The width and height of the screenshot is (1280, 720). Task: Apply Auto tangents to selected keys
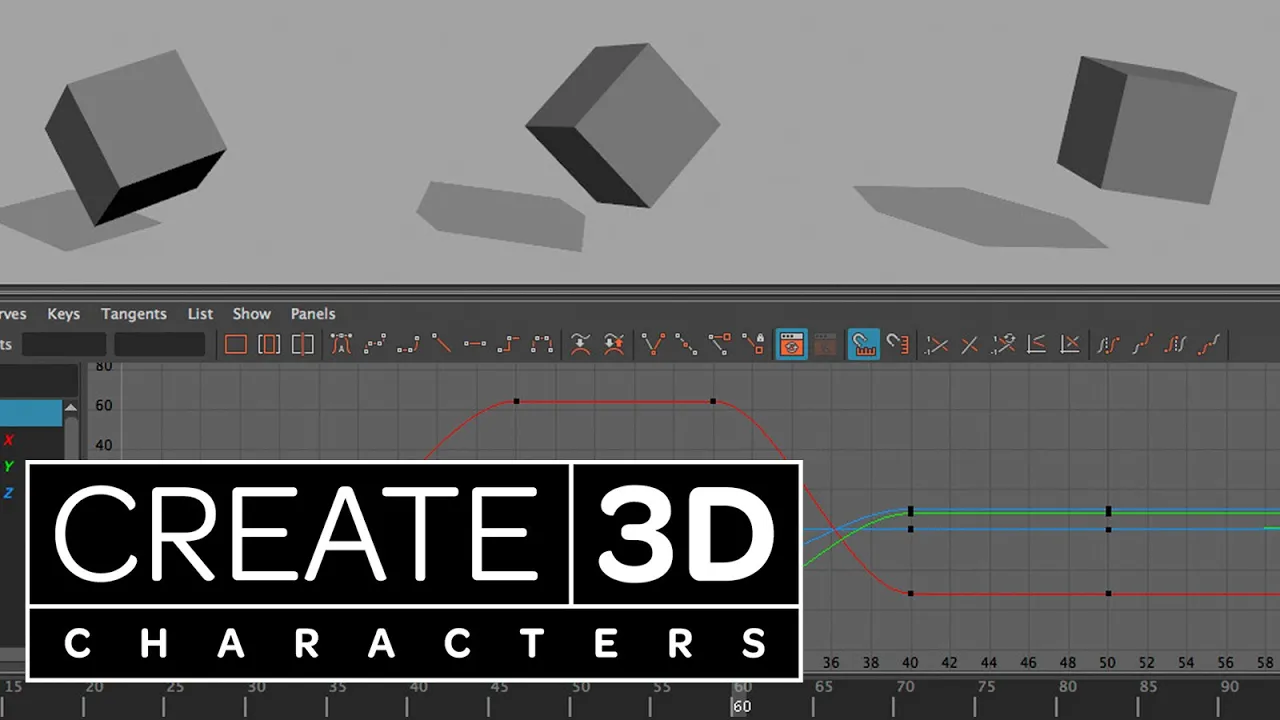(342, 345)
